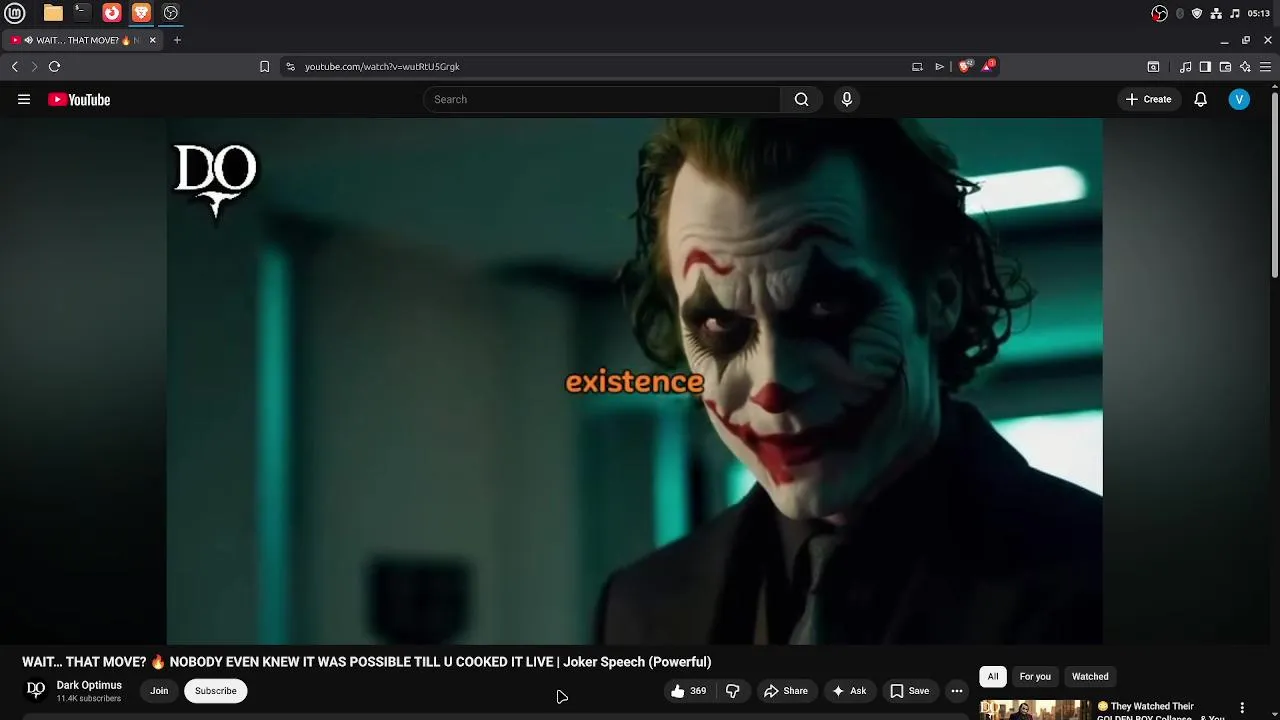Screen dimensions: 1280x720
Task: Open the Brave playlist music note icon
Action: point(1186,67)
